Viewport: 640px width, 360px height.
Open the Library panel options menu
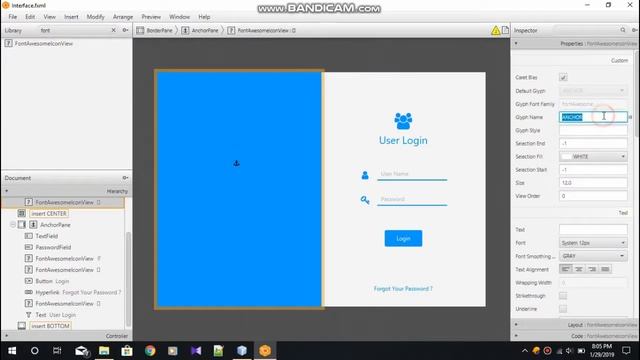125,30
